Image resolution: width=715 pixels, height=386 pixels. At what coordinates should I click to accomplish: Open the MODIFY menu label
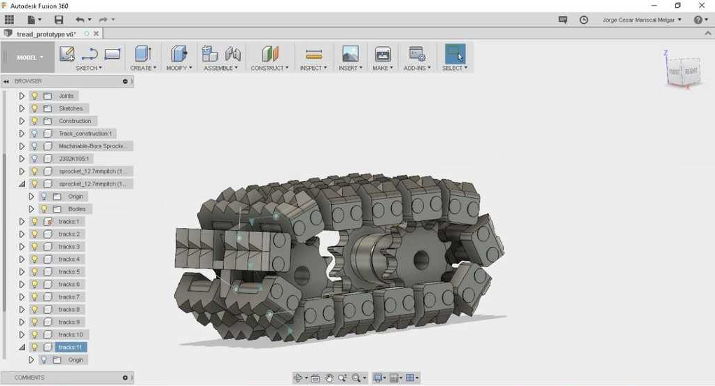[x=179, y=68]
